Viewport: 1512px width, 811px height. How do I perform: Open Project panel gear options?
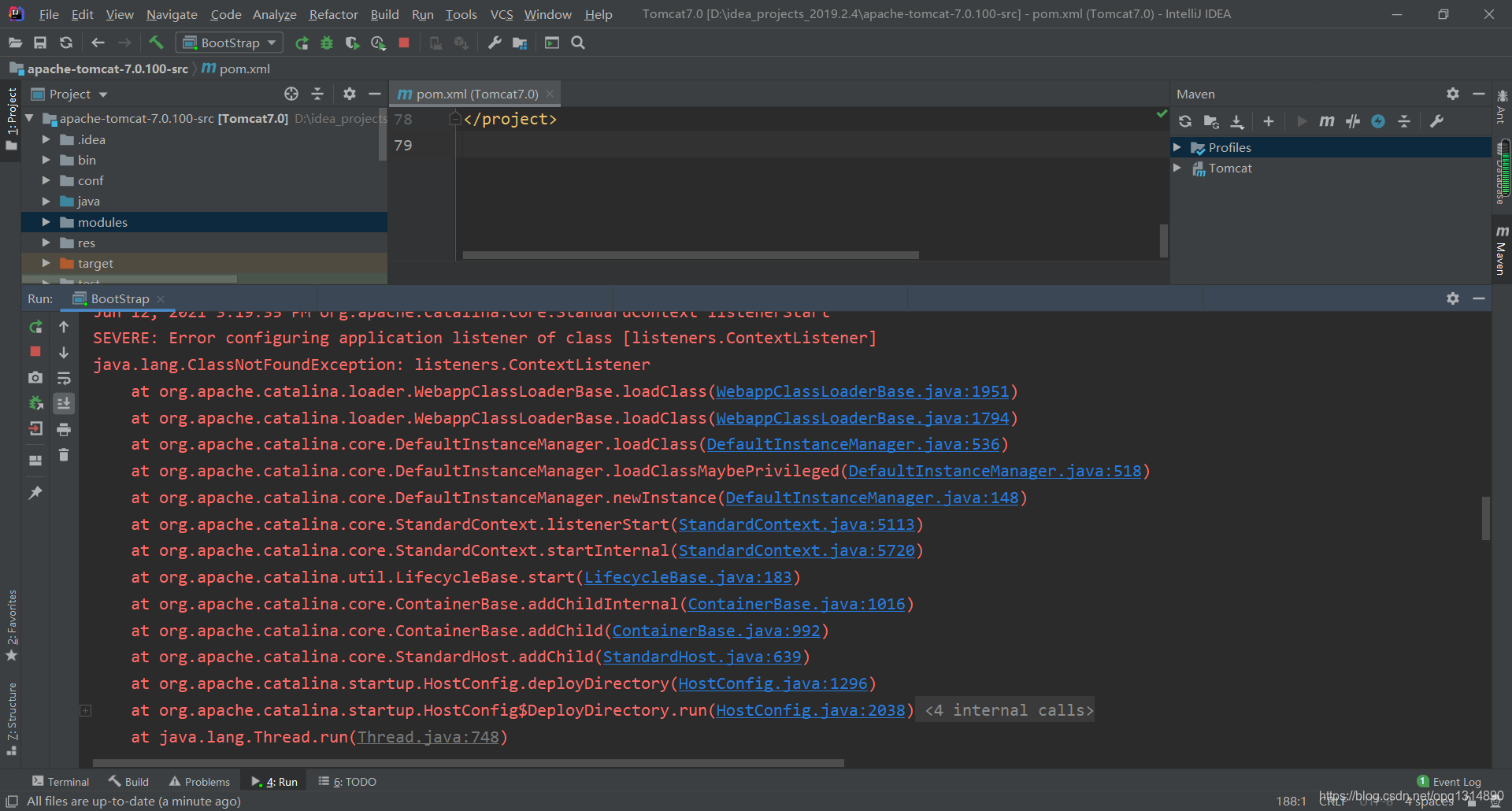point(350,94)
